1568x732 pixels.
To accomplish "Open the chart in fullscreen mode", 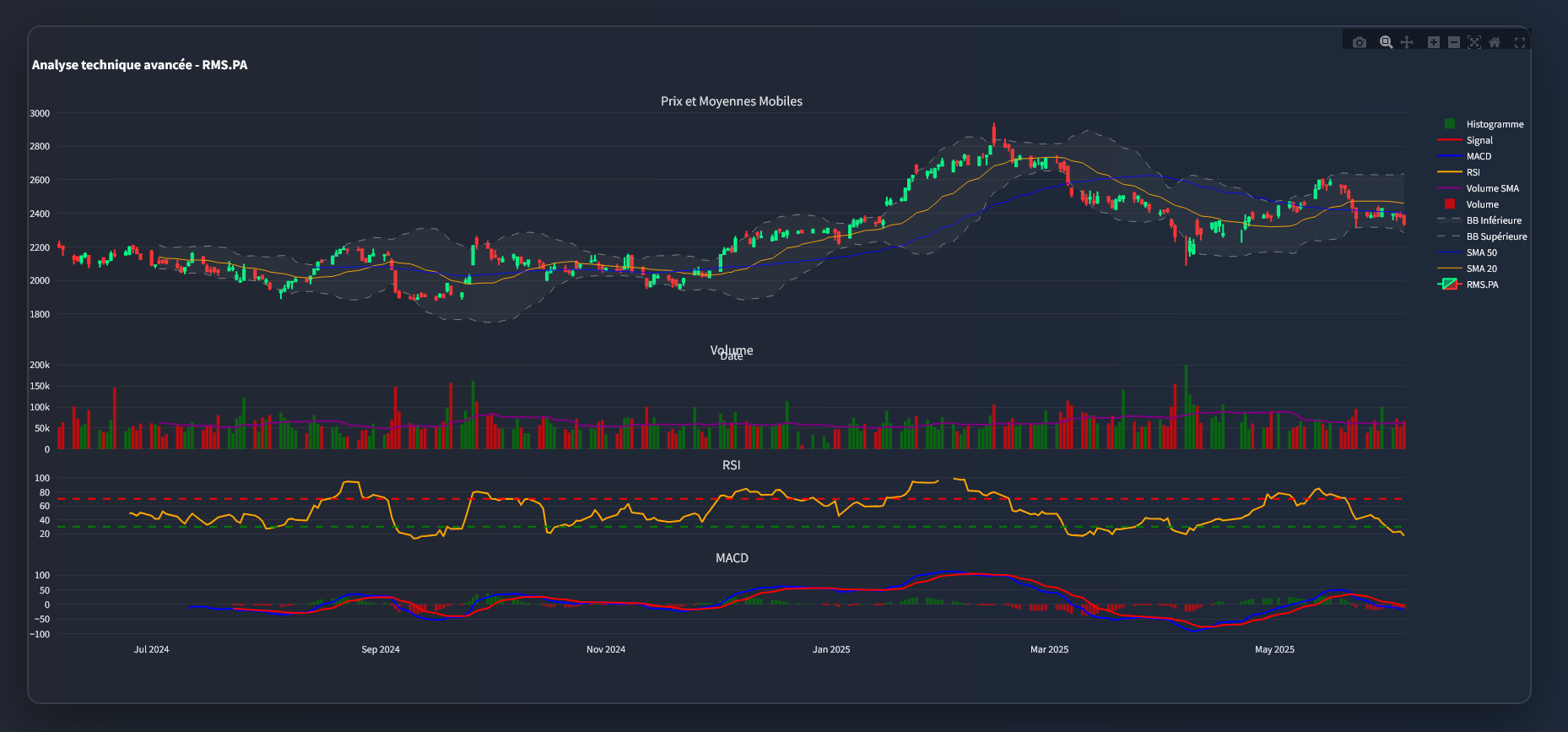I will (x=1520, y=42).
